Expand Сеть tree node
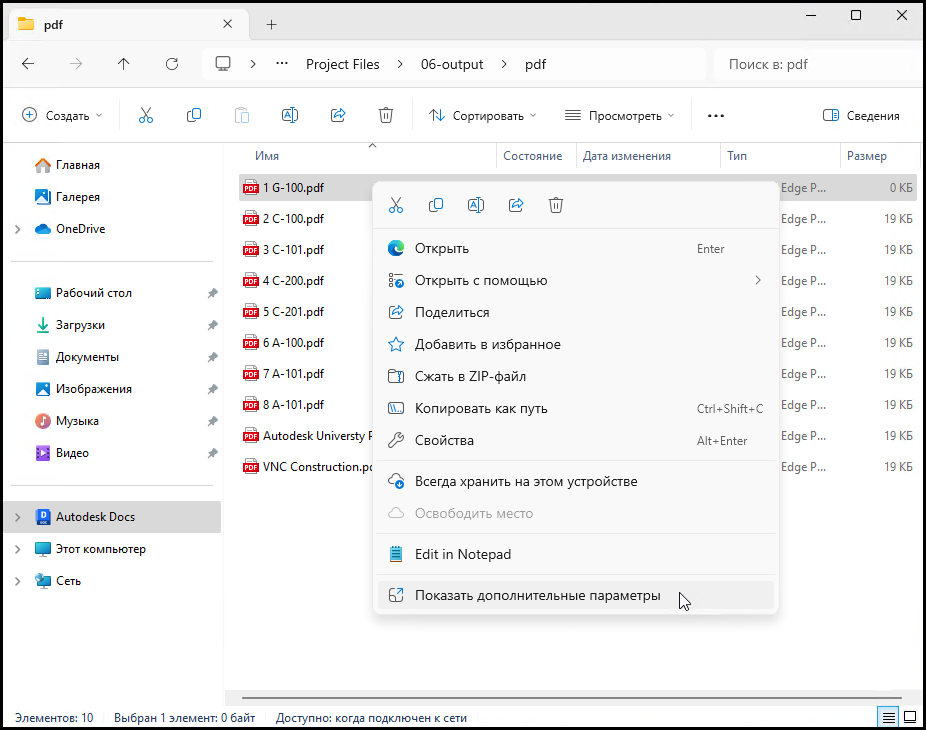The image size is (926, 730). 18,581
